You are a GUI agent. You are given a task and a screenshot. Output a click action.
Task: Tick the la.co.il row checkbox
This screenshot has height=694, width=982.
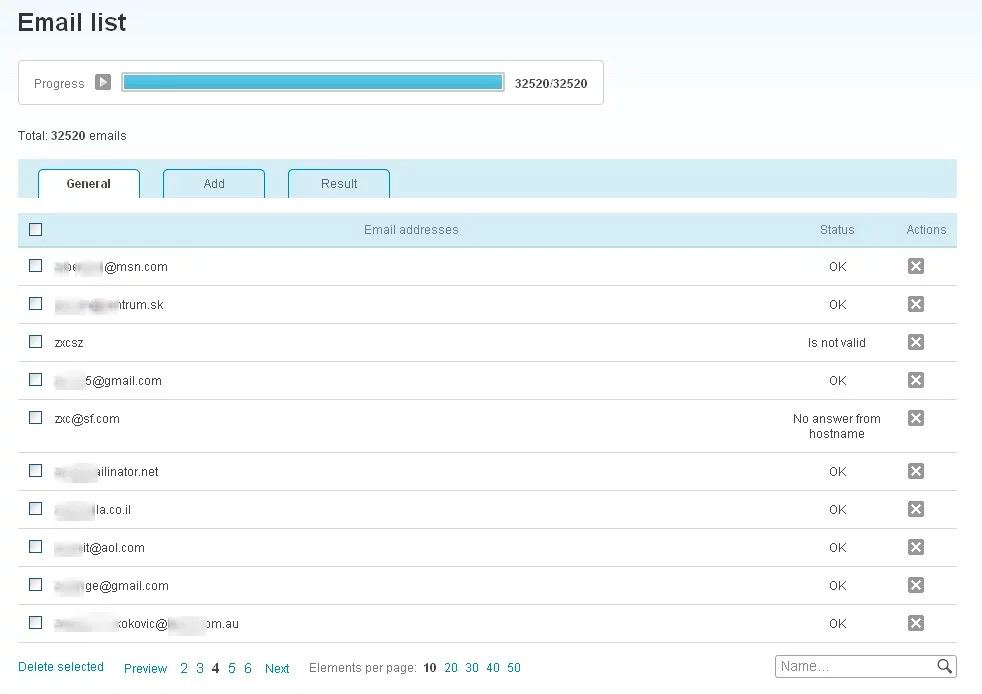pyautogui.click(x=36, y=509)
